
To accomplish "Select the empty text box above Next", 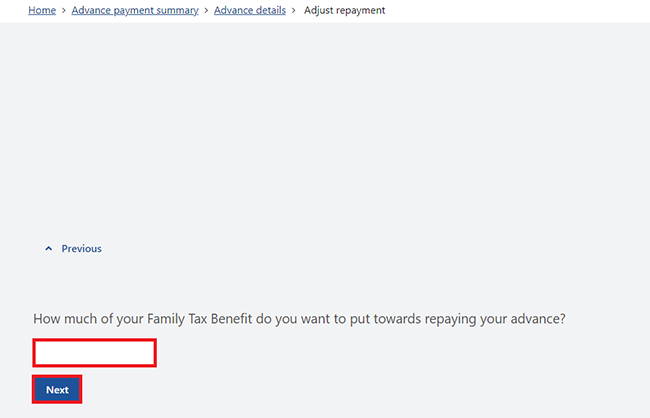I will pos(95,353).
